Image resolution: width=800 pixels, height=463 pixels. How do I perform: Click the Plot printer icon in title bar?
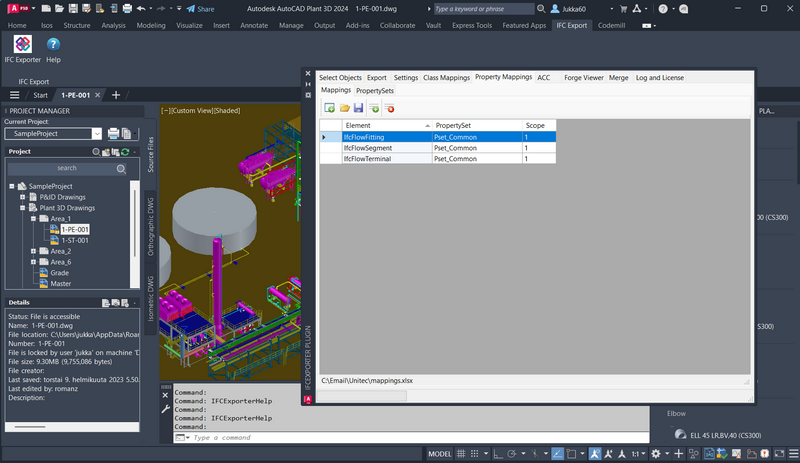(127, 9)
